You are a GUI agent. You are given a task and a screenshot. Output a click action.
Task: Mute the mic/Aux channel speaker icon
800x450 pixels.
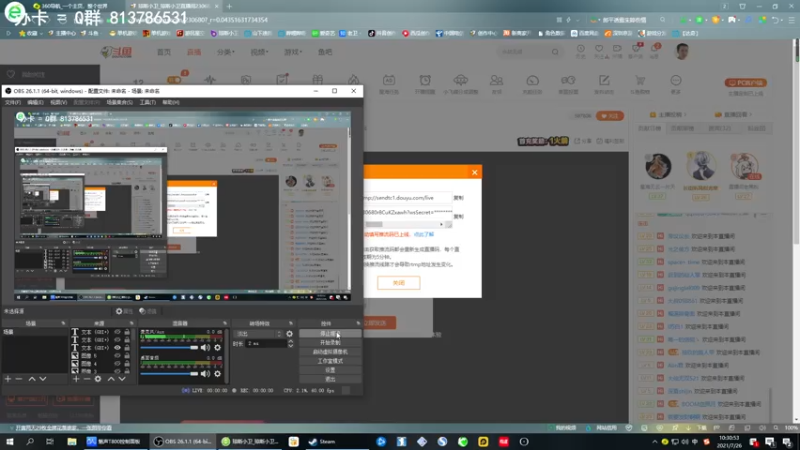(205, 347)
